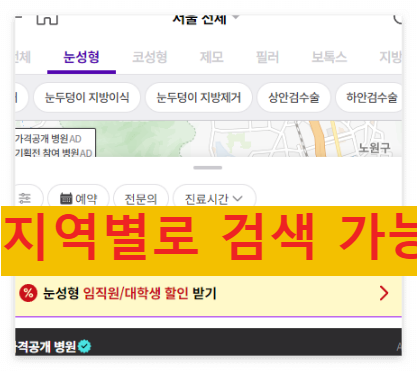417x371 pixels.
Task: Open the region selector dropdown in header
Action: [206, 19]
